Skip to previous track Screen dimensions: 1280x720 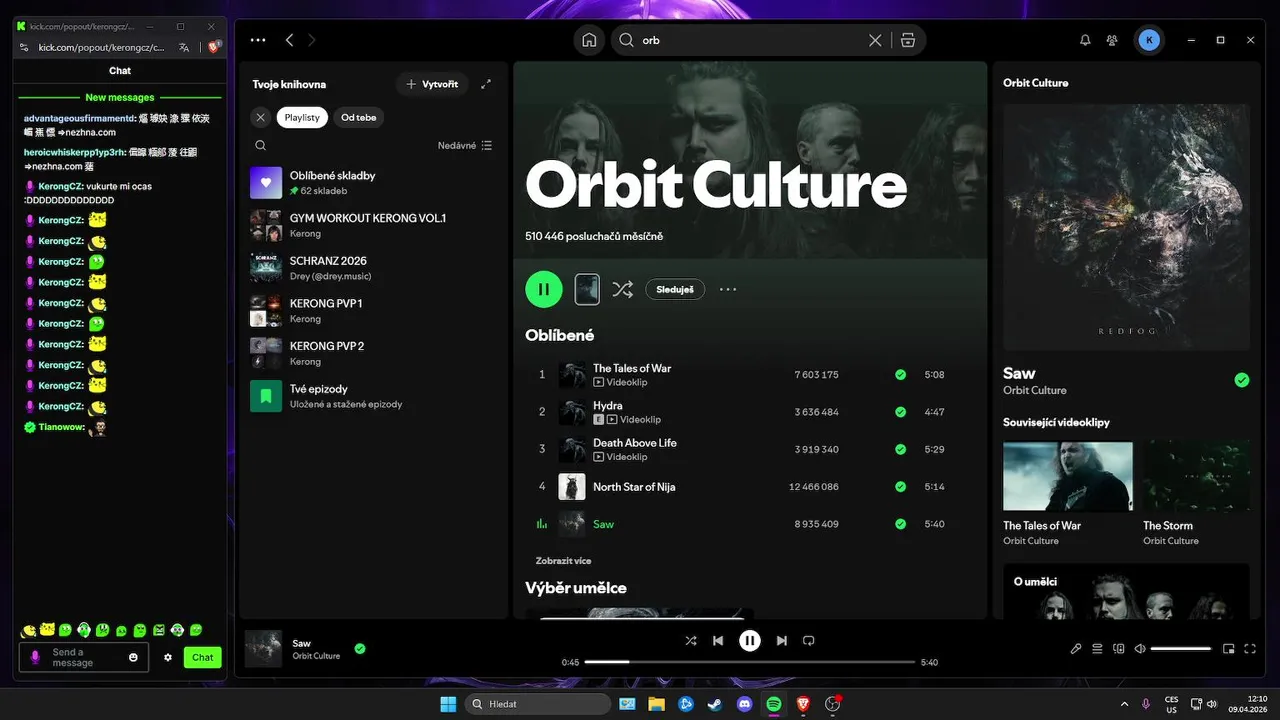pyautogui.click(x=718, y=640)
